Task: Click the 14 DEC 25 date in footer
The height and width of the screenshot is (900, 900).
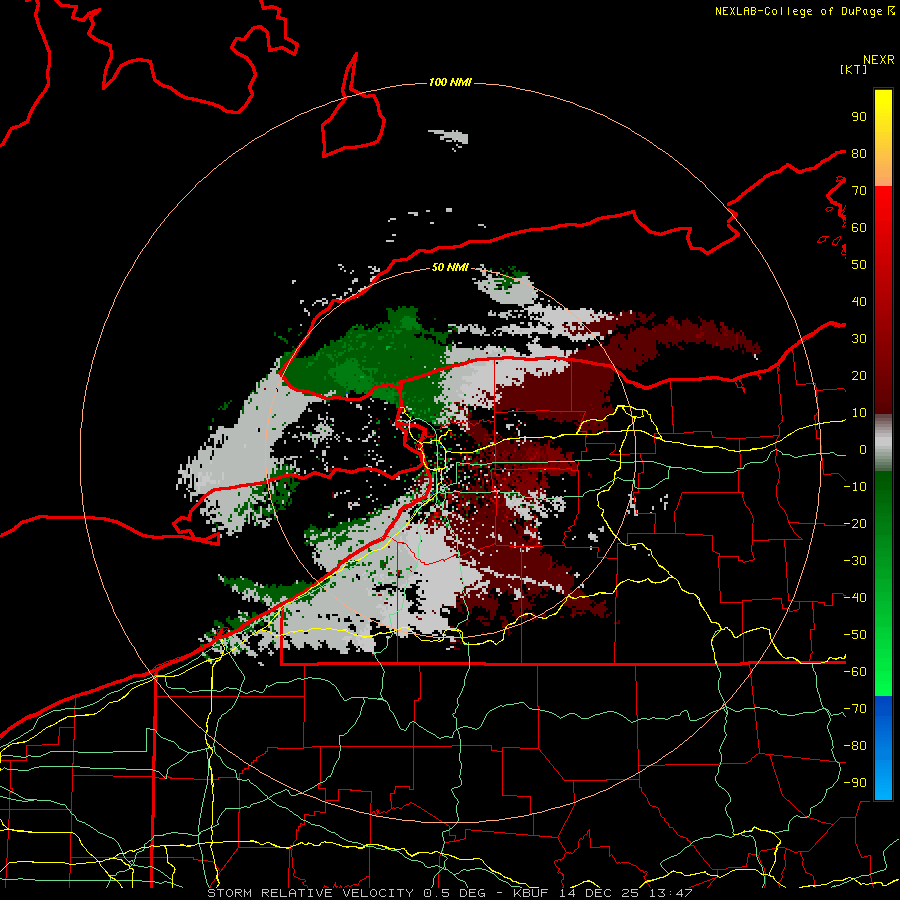Action: click(x=600, y=893)
